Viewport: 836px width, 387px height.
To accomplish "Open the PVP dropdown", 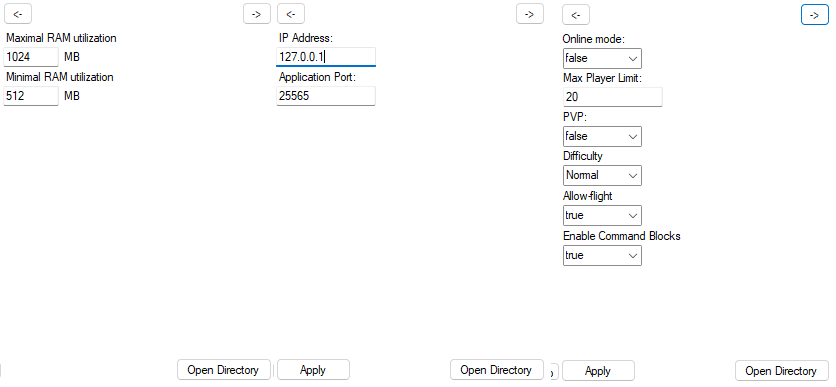I will (602, 136).
